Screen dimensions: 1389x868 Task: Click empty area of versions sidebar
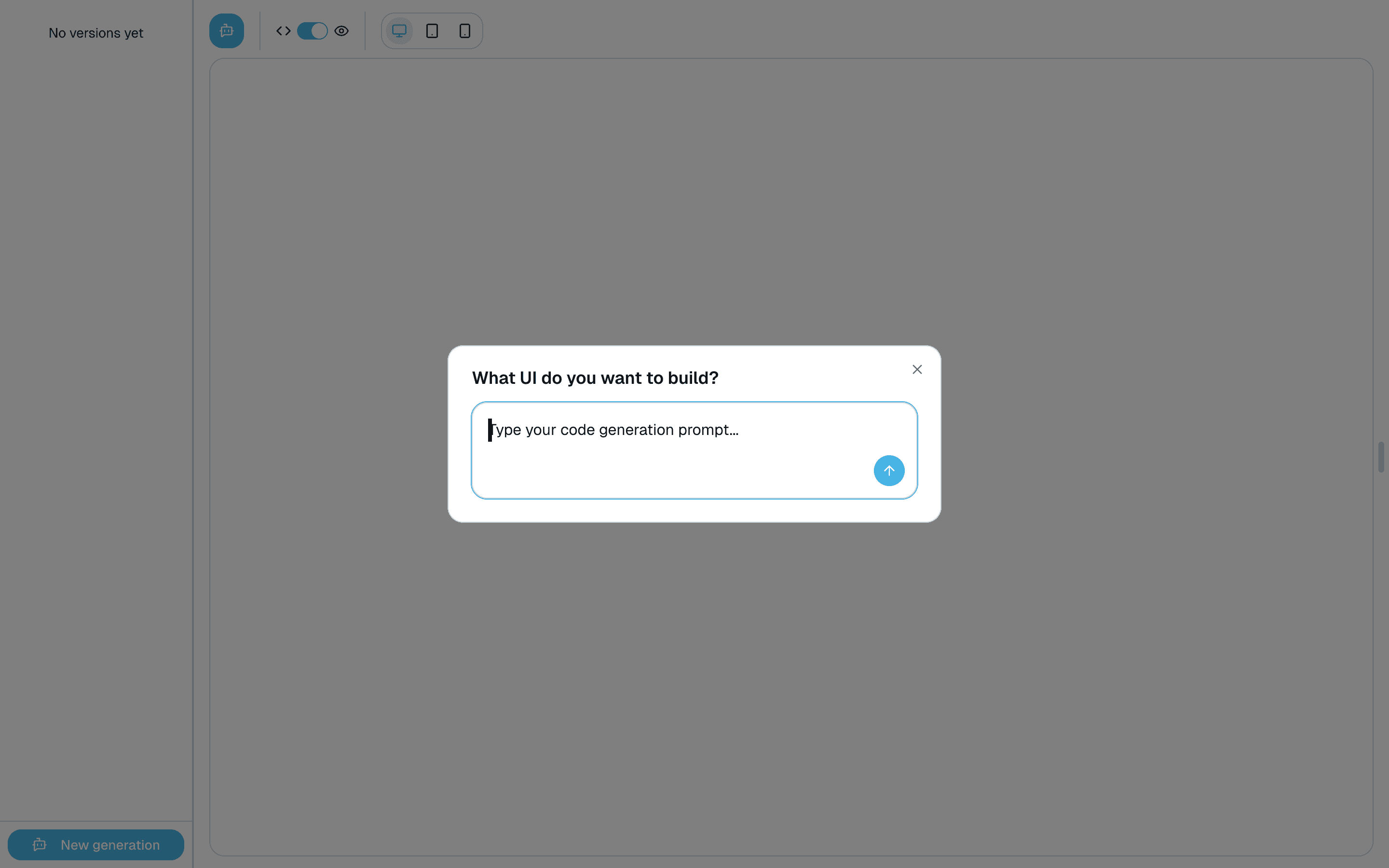pos(96,402)
